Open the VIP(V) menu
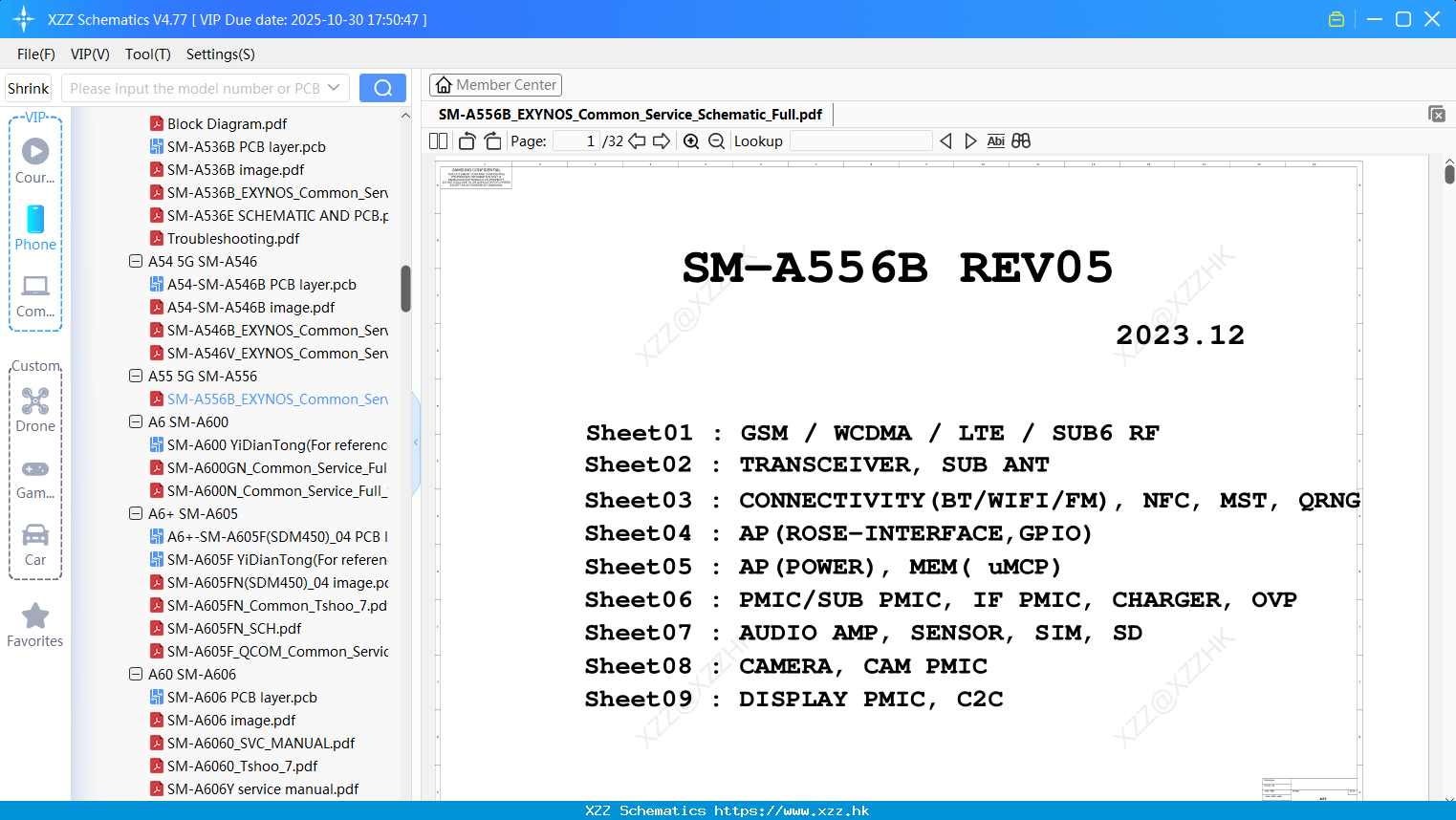The height and width of the screenshot is (820, 1456). (x=90, y=54)
